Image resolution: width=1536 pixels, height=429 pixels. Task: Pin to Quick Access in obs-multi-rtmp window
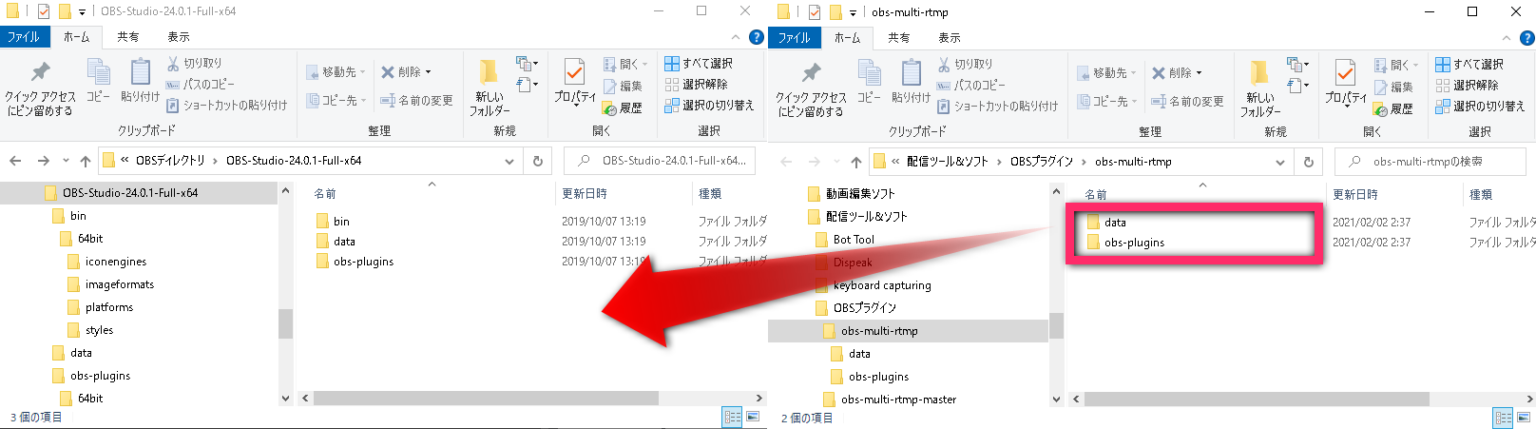(811, 89)
